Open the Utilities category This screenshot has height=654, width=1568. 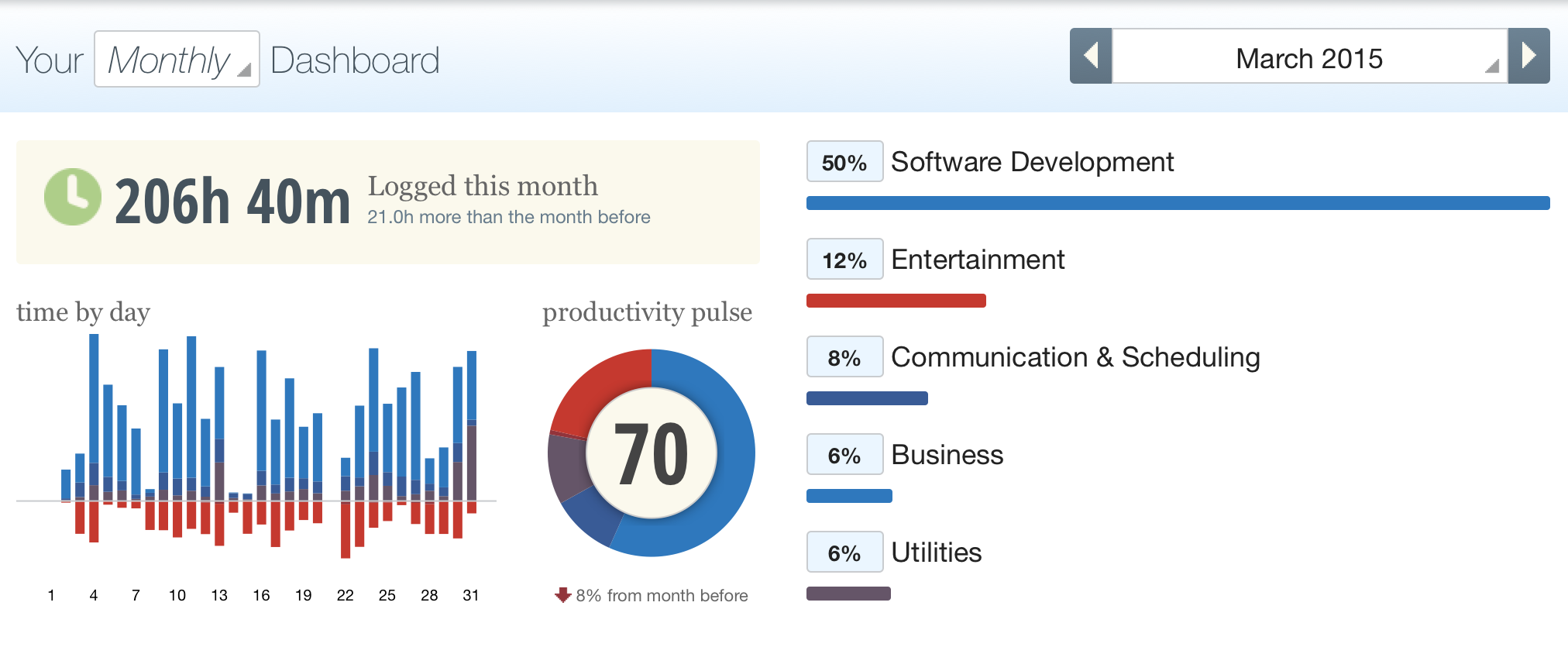[x=936, y=552]
